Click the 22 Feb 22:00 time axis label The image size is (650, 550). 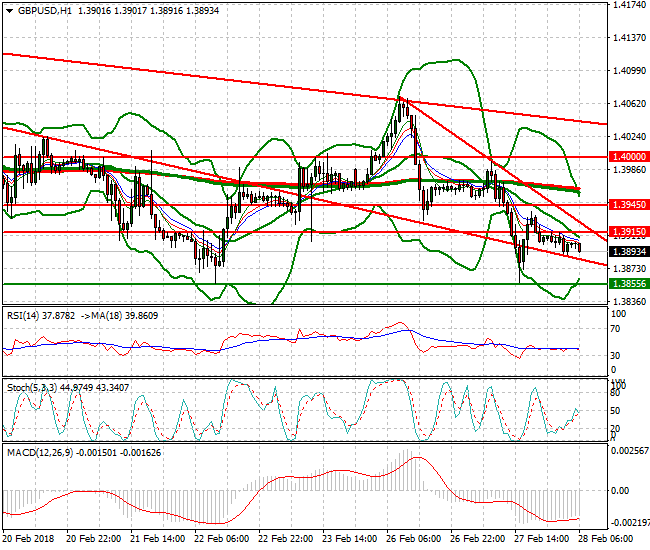pos(286,539)
